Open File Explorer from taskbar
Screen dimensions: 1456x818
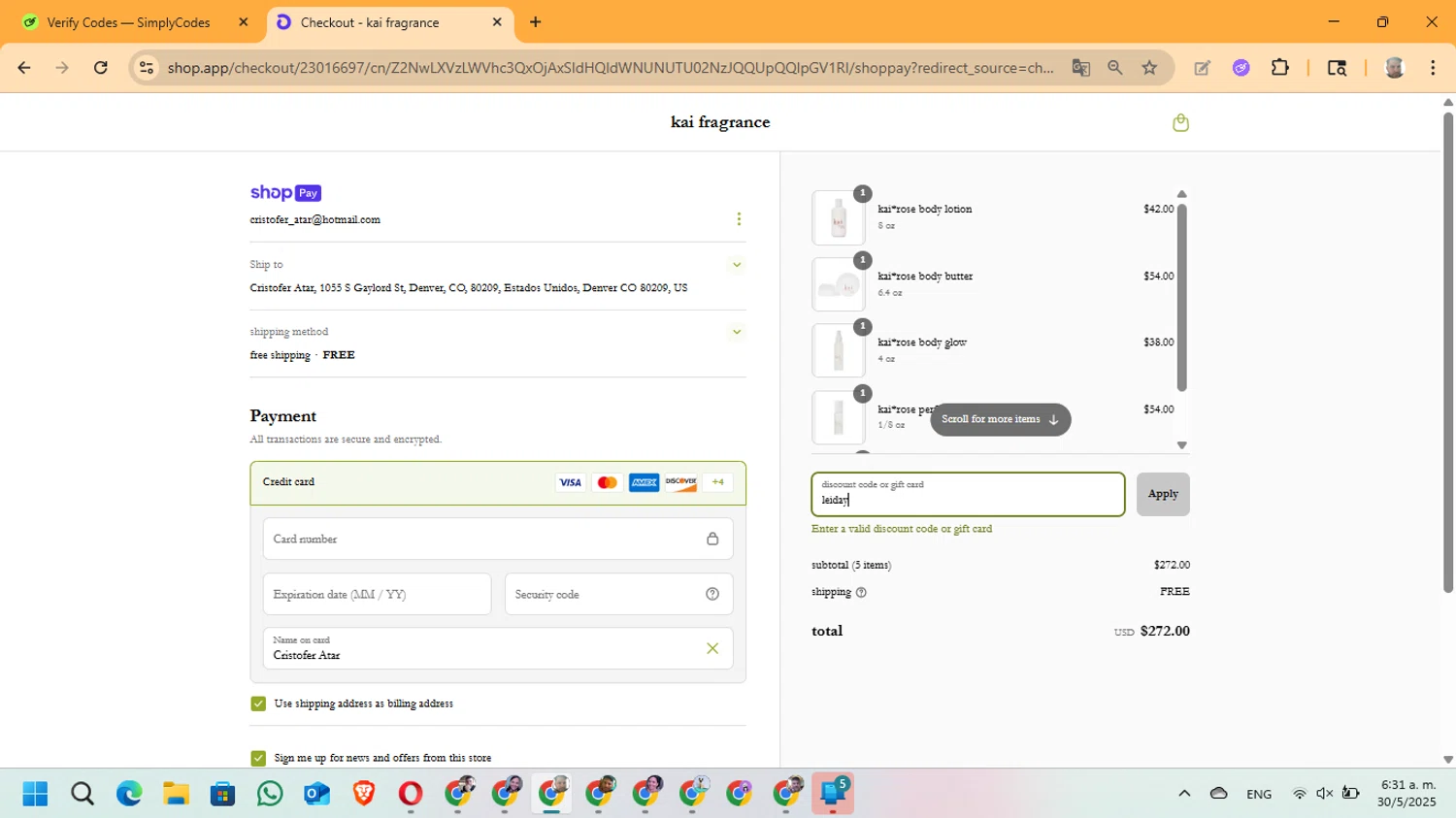click(176, 794)
